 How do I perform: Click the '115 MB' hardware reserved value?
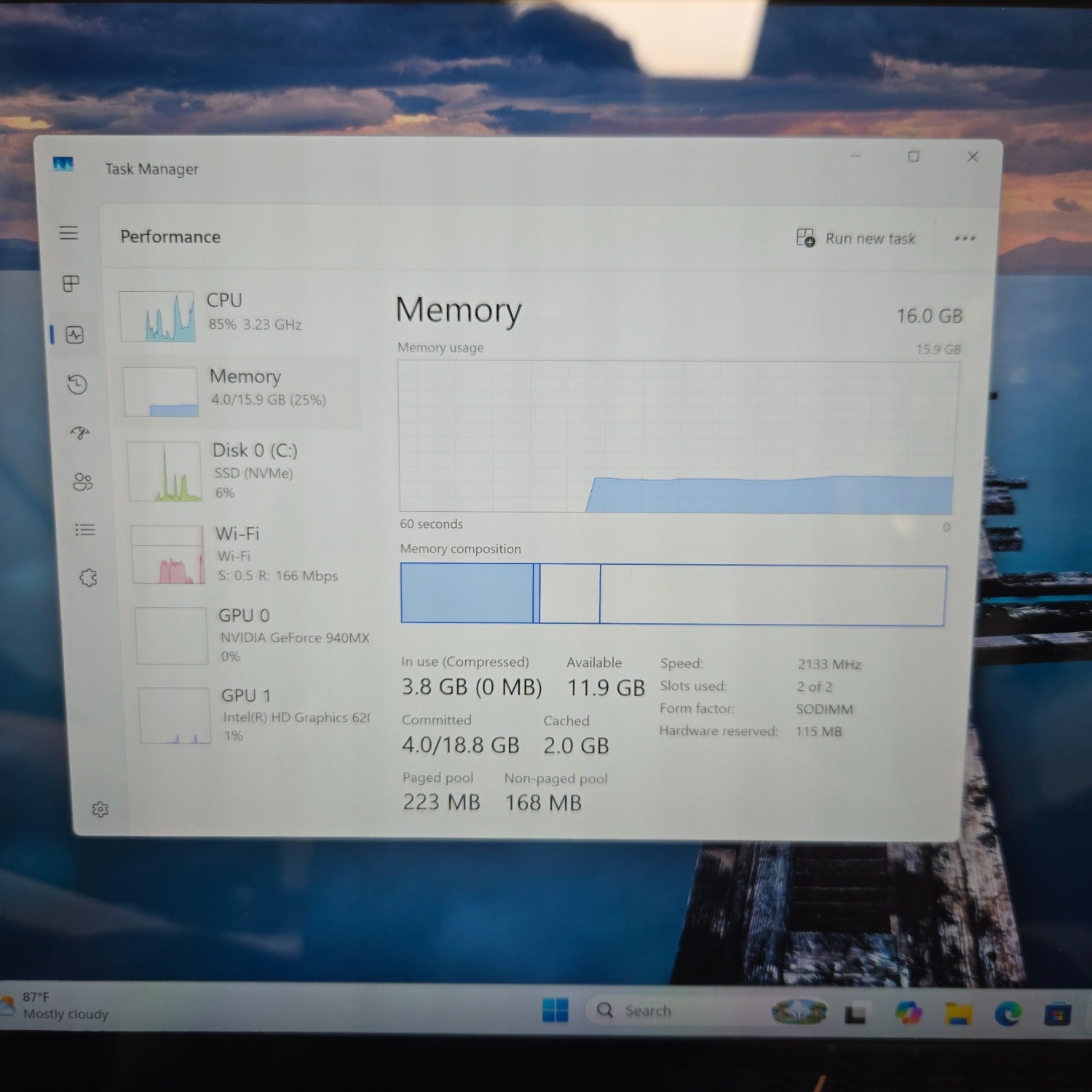[818, 732]
